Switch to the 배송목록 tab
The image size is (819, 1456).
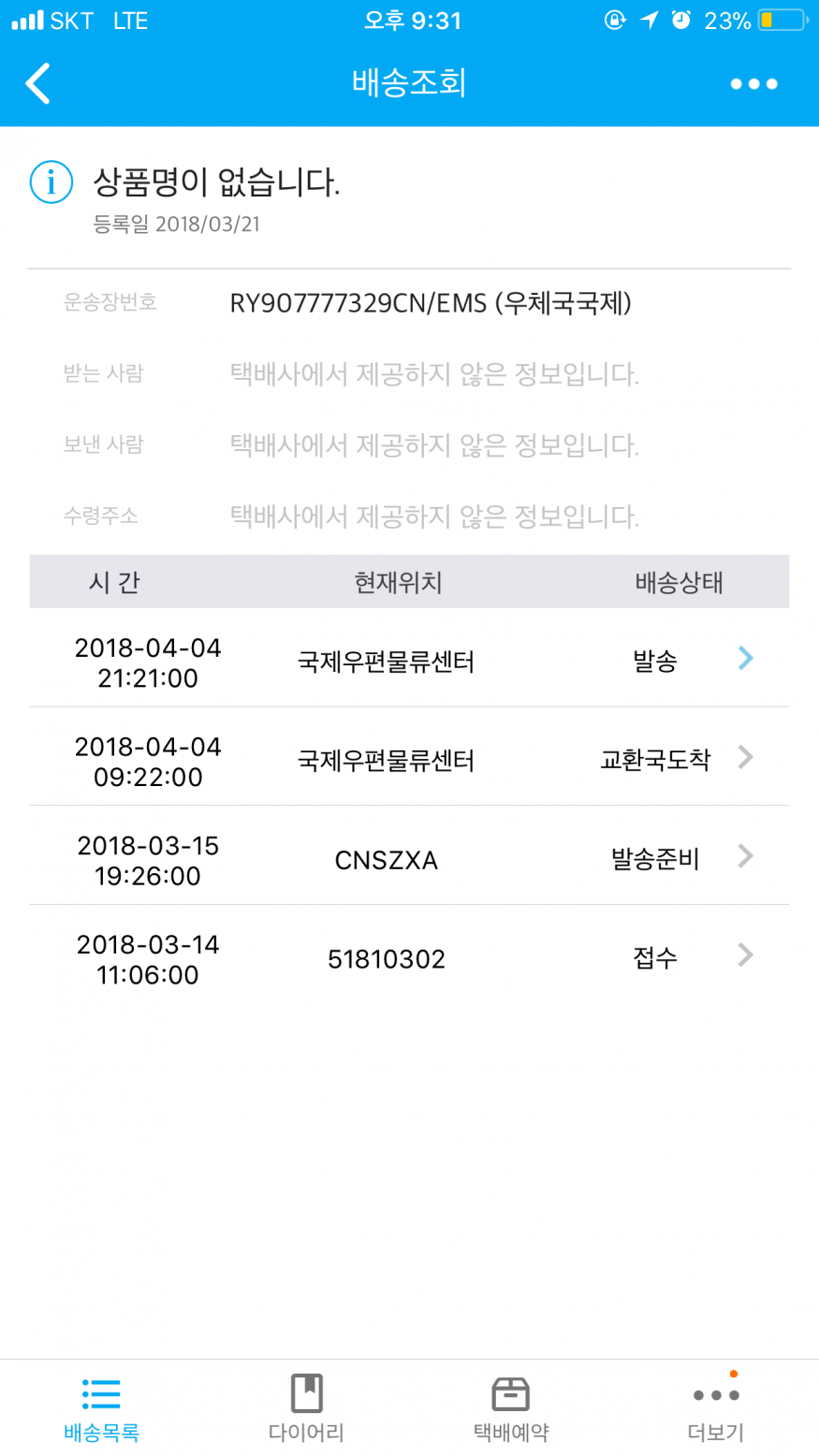(x=101, y=1433)
